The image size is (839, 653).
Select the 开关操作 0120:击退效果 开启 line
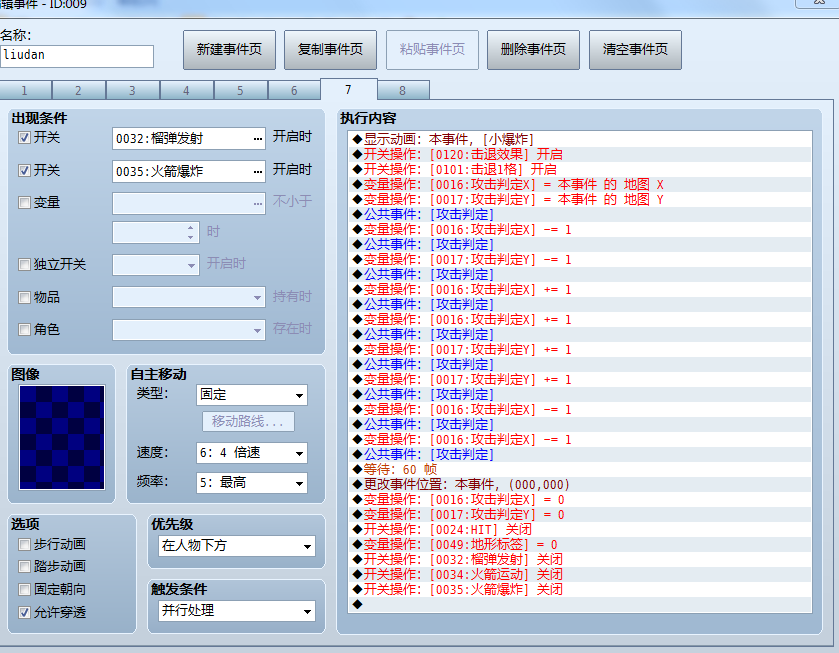[580, 155]
